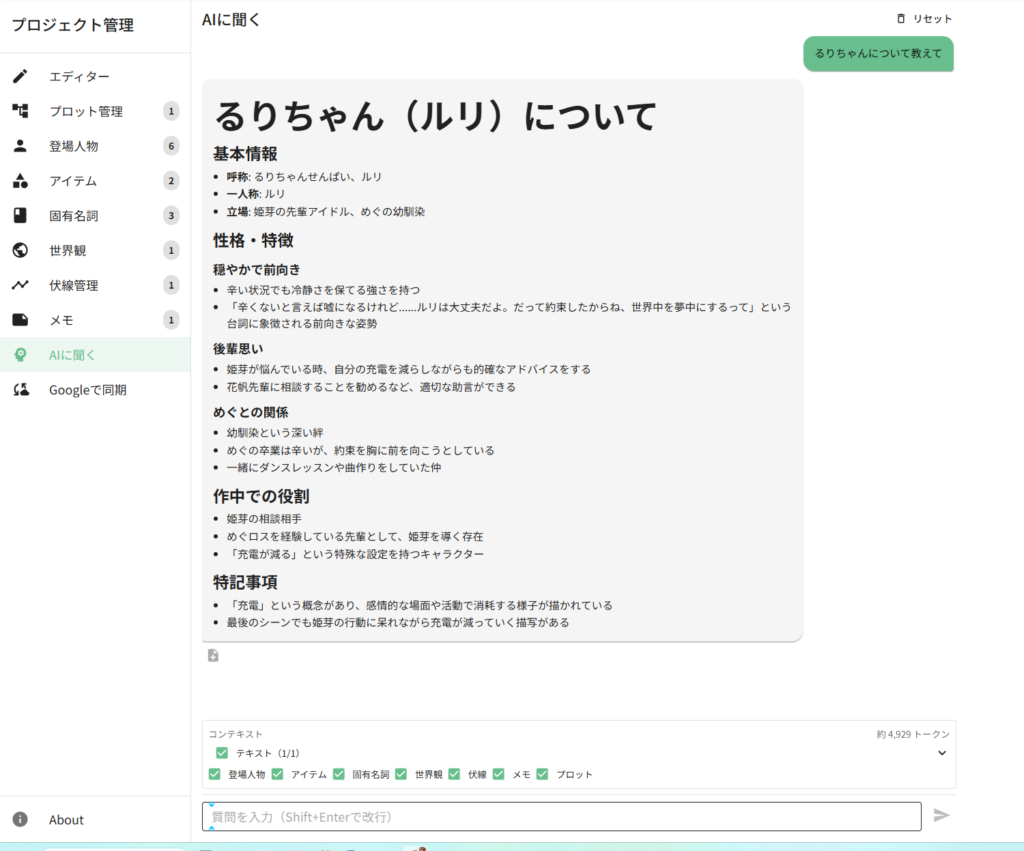Disable the 伏線 context checkbox

[454, 774]
